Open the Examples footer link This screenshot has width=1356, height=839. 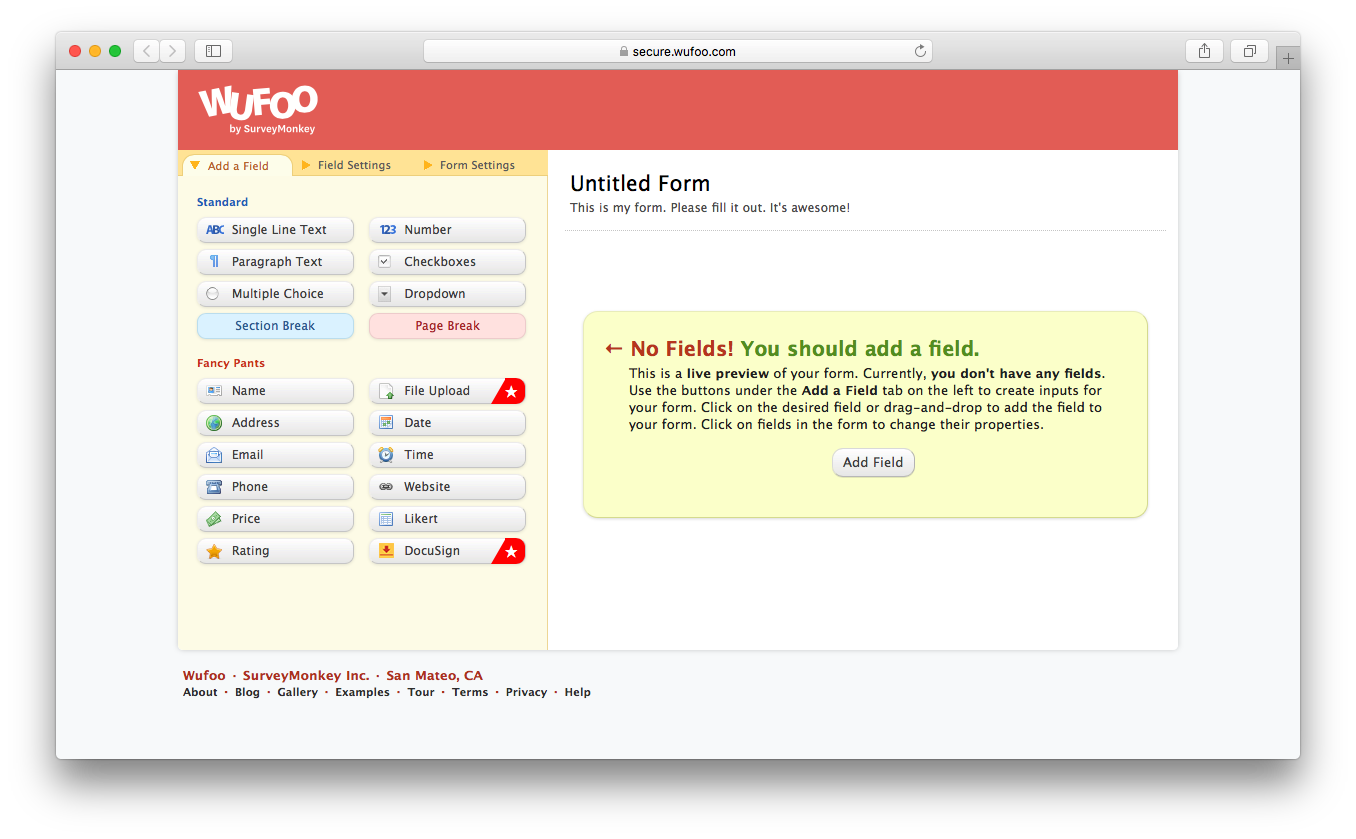click(362, 692)
